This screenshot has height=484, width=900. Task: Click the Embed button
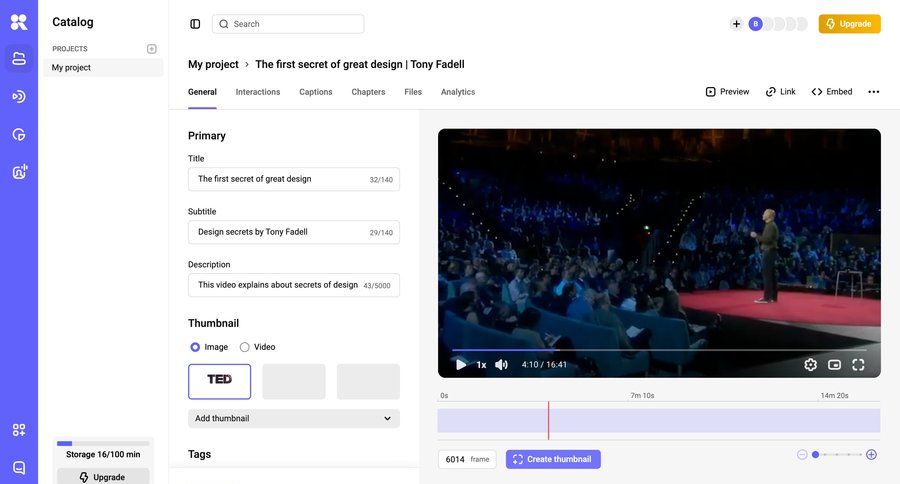pyautogui.click(x=832, y=92)
